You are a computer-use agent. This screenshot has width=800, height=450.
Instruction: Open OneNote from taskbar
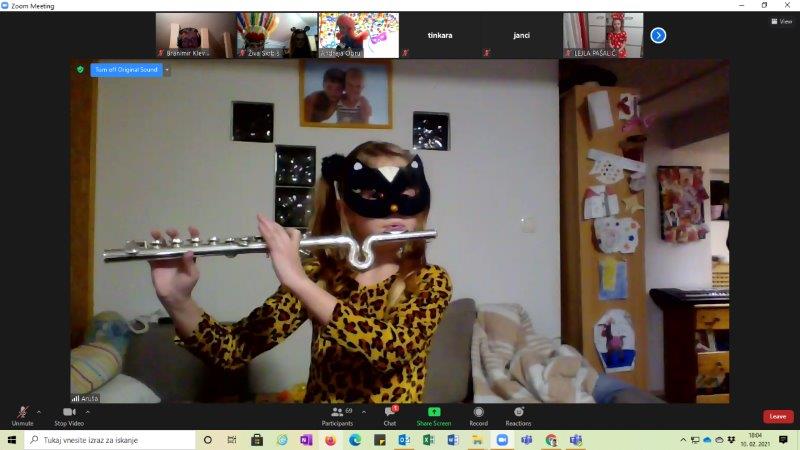point(306,440)
